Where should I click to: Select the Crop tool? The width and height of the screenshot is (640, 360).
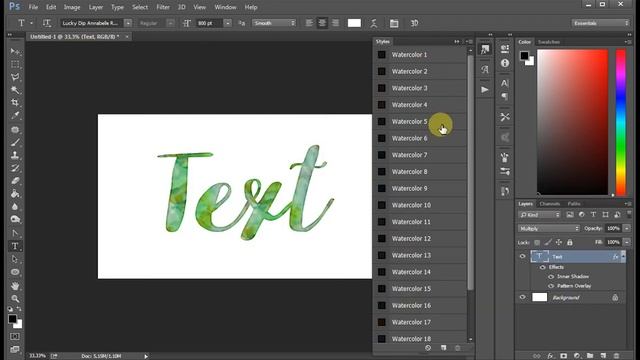click(15, 102)
